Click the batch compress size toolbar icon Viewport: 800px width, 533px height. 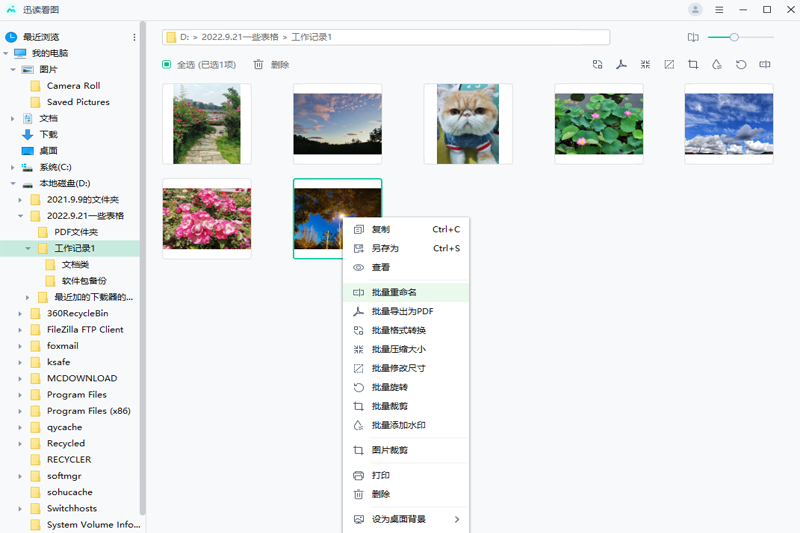pos(645,65)
